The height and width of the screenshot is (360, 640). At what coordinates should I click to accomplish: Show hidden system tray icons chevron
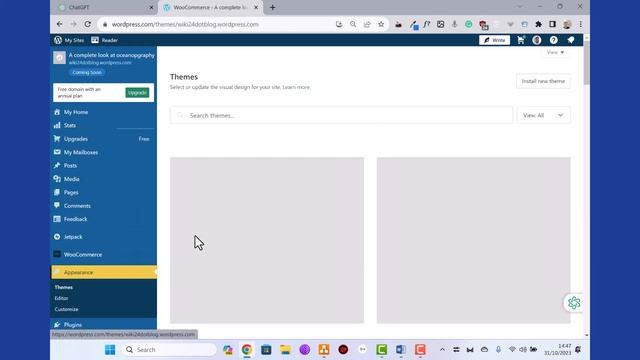[x=442, y=350]
